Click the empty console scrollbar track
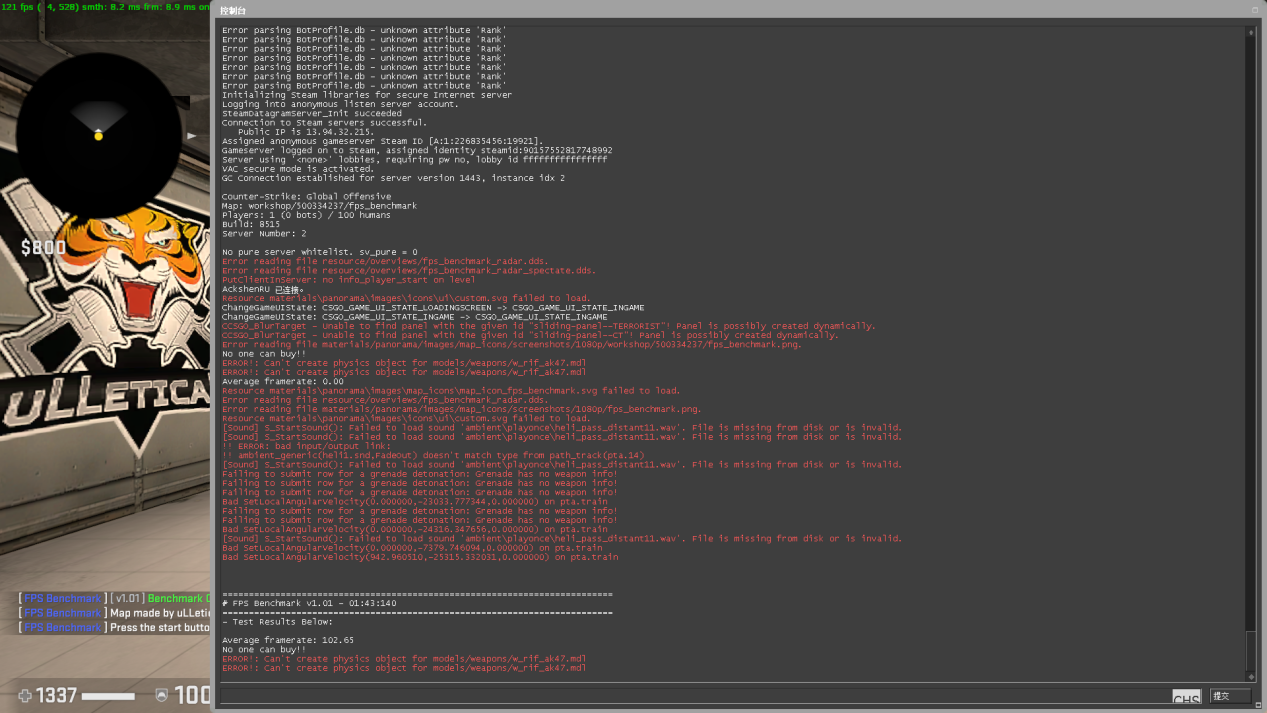 1250,330
